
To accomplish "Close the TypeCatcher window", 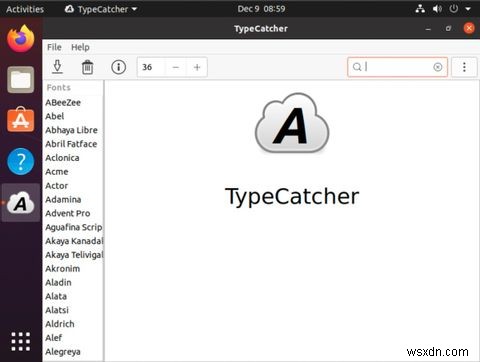I will tap(469, 28).
